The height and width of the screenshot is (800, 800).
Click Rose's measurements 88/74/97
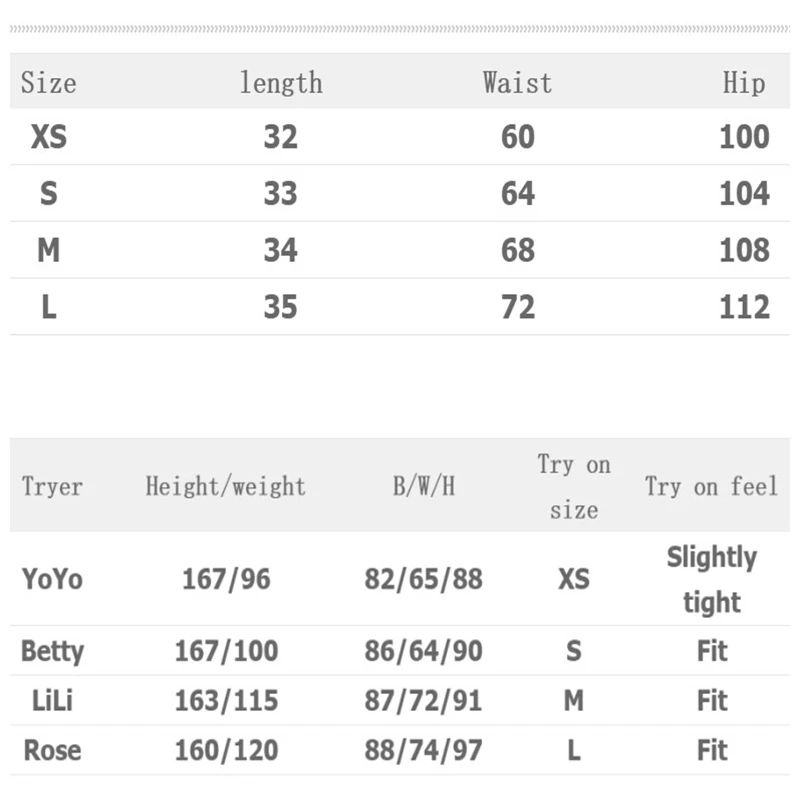(423, 750)
